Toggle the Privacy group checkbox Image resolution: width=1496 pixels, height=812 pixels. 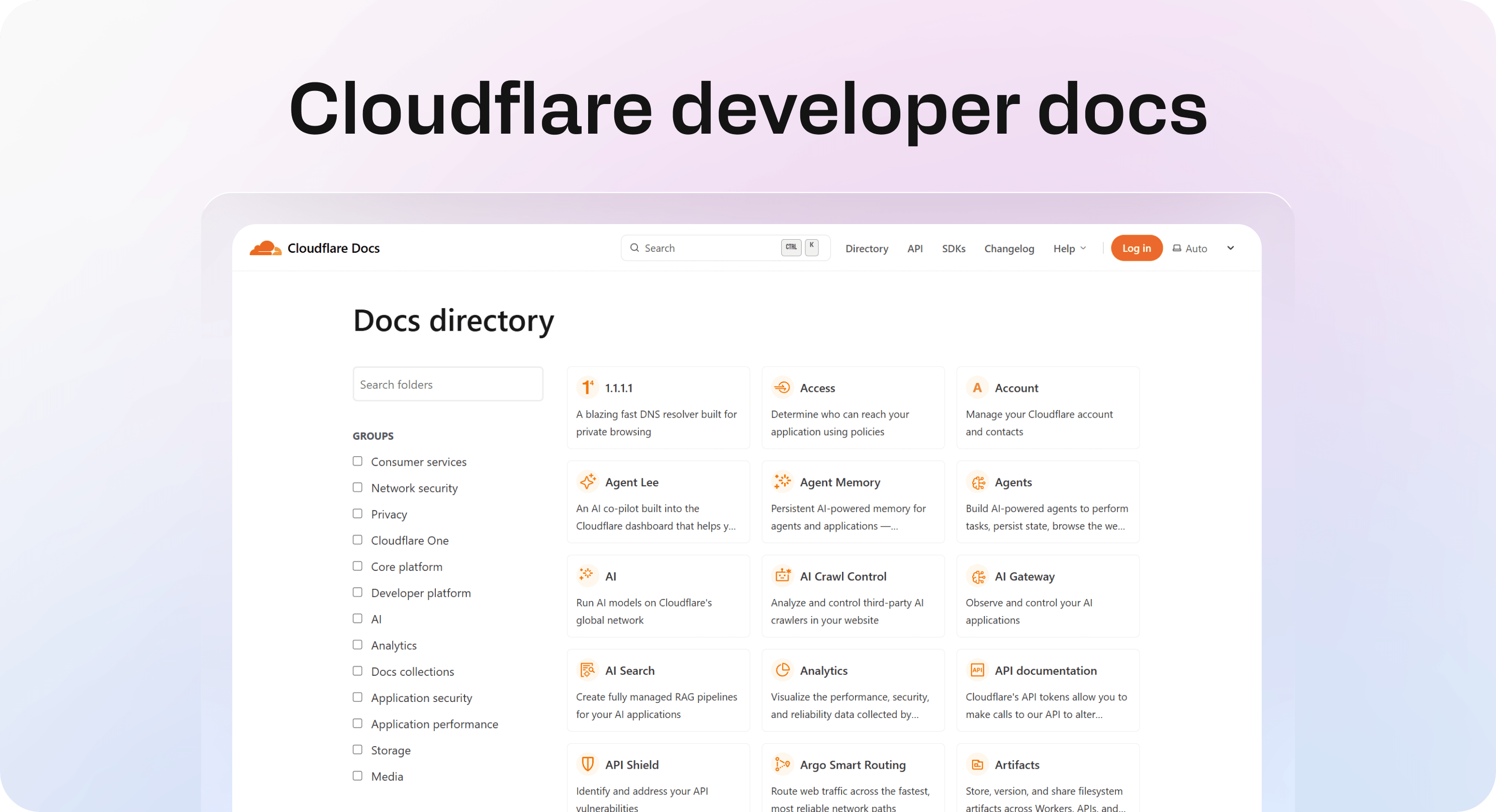(x=357, y=513)
